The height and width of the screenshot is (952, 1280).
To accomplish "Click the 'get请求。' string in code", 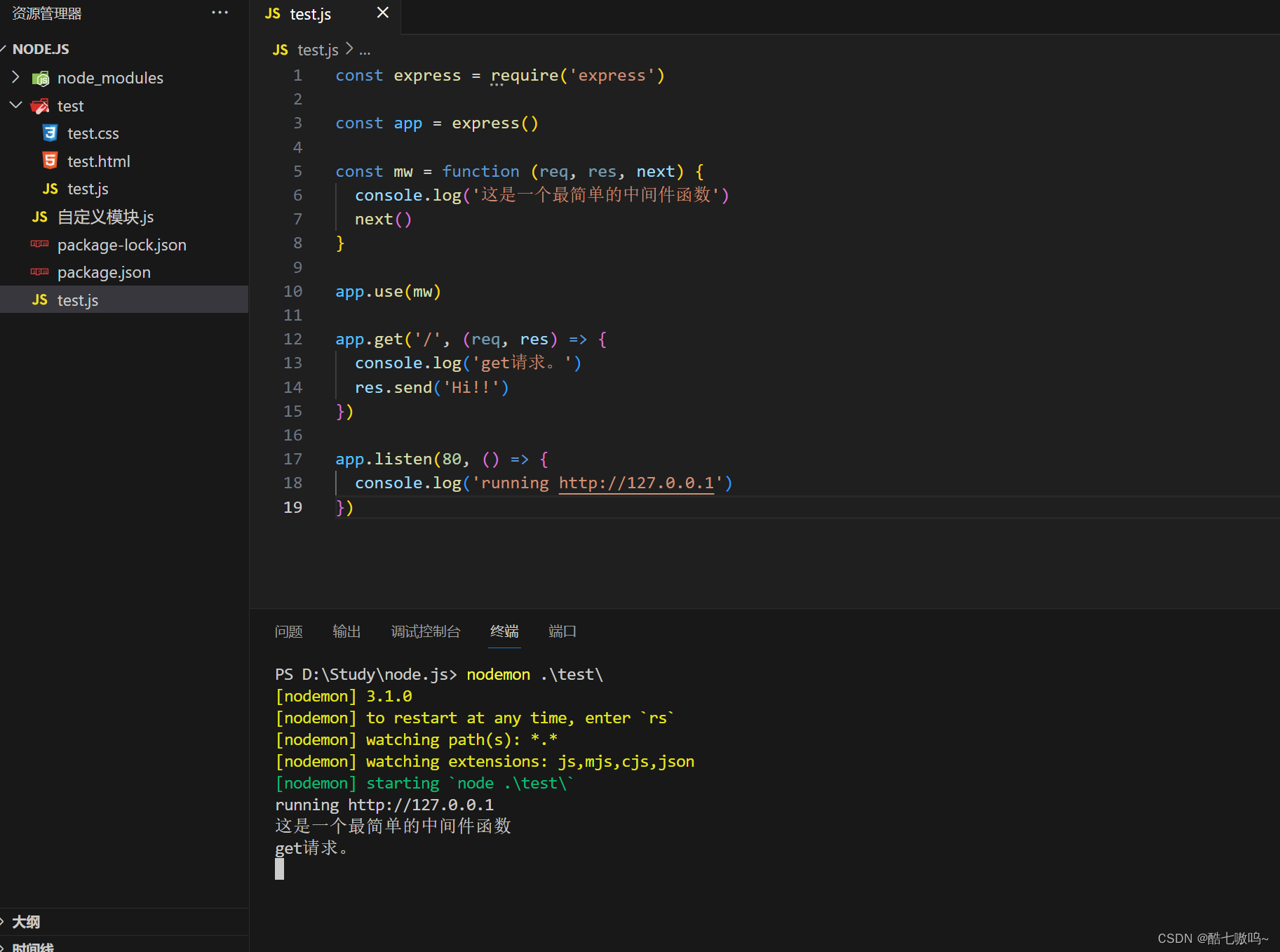I will (x=523, y=363).
